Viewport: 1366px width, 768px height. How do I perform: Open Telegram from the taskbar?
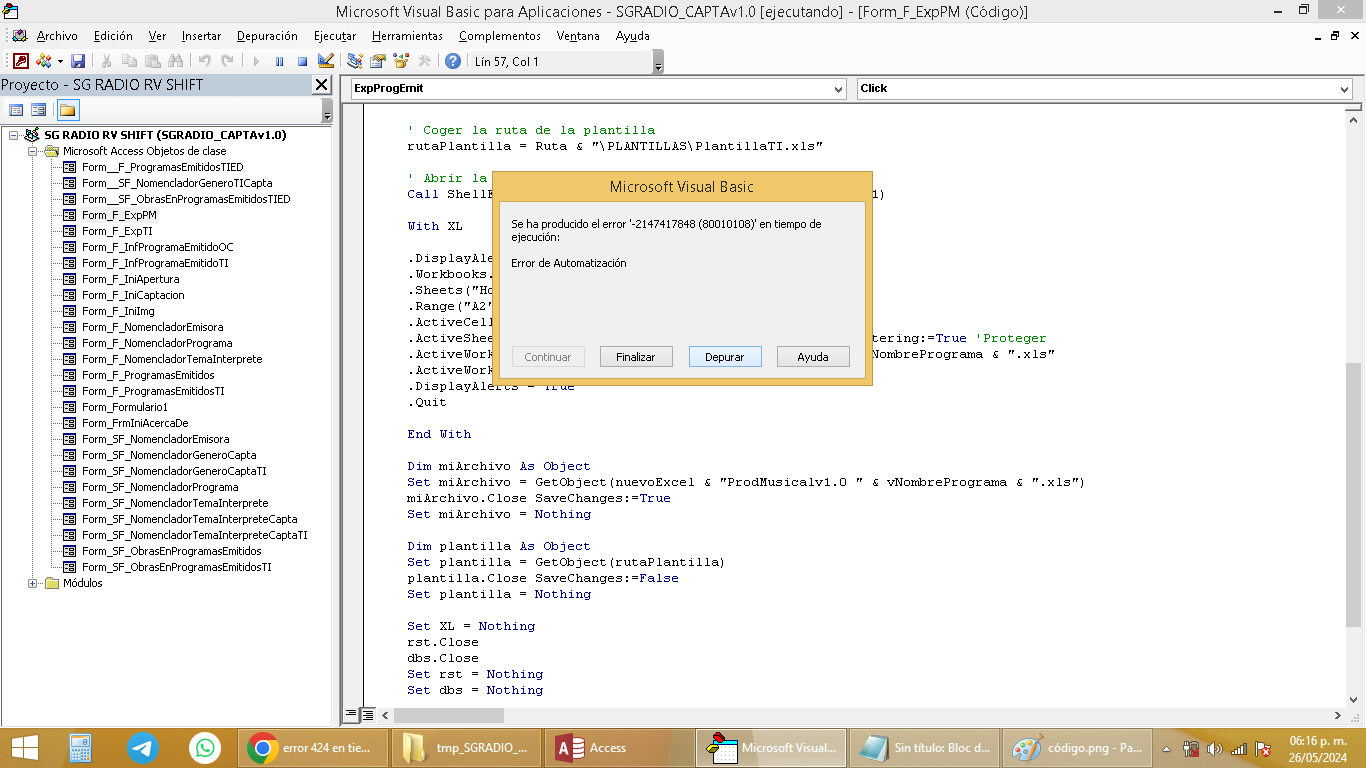[143, 747]
